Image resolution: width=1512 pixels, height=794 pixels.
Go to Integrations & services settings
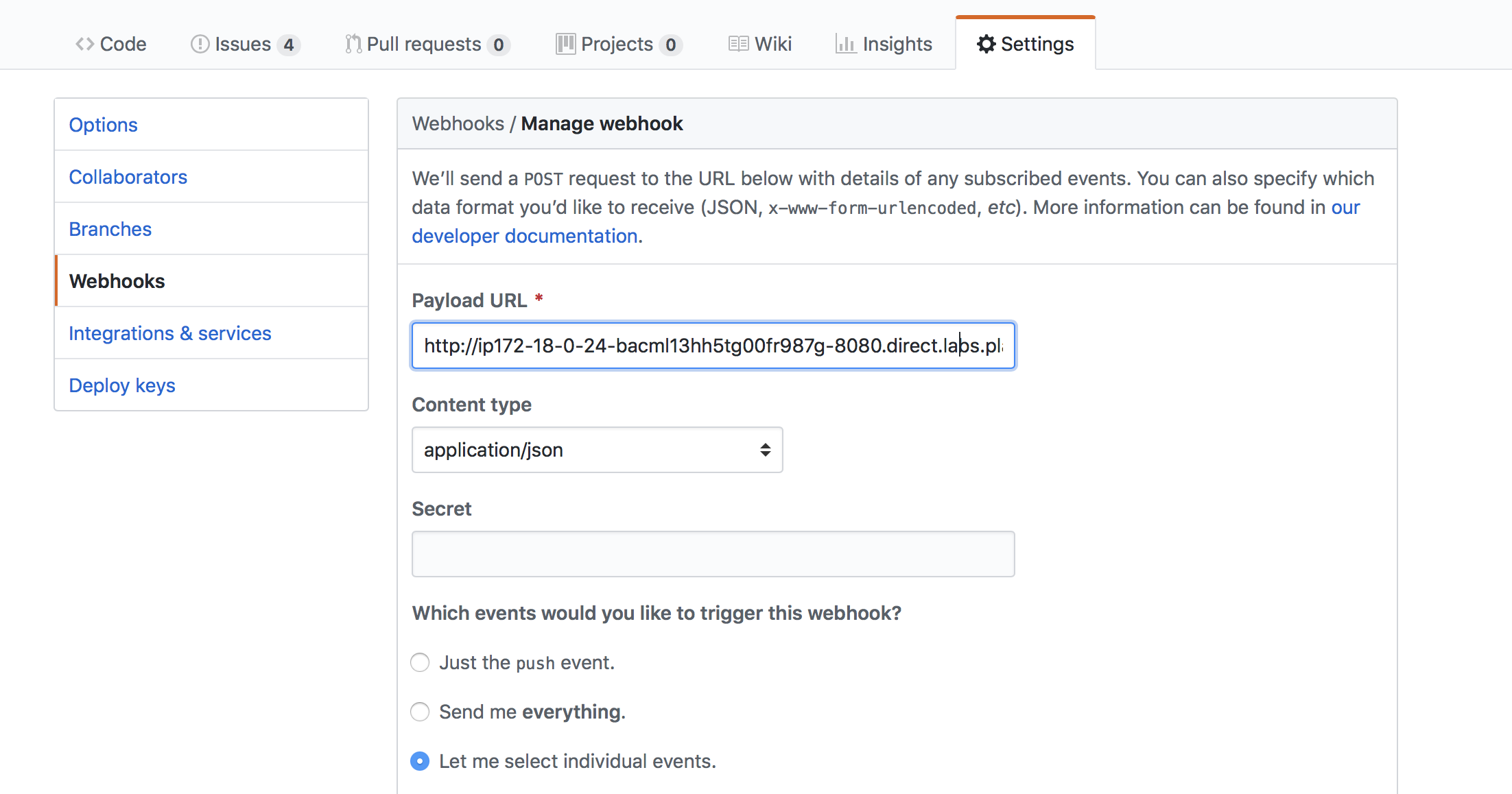pos(170,333)
